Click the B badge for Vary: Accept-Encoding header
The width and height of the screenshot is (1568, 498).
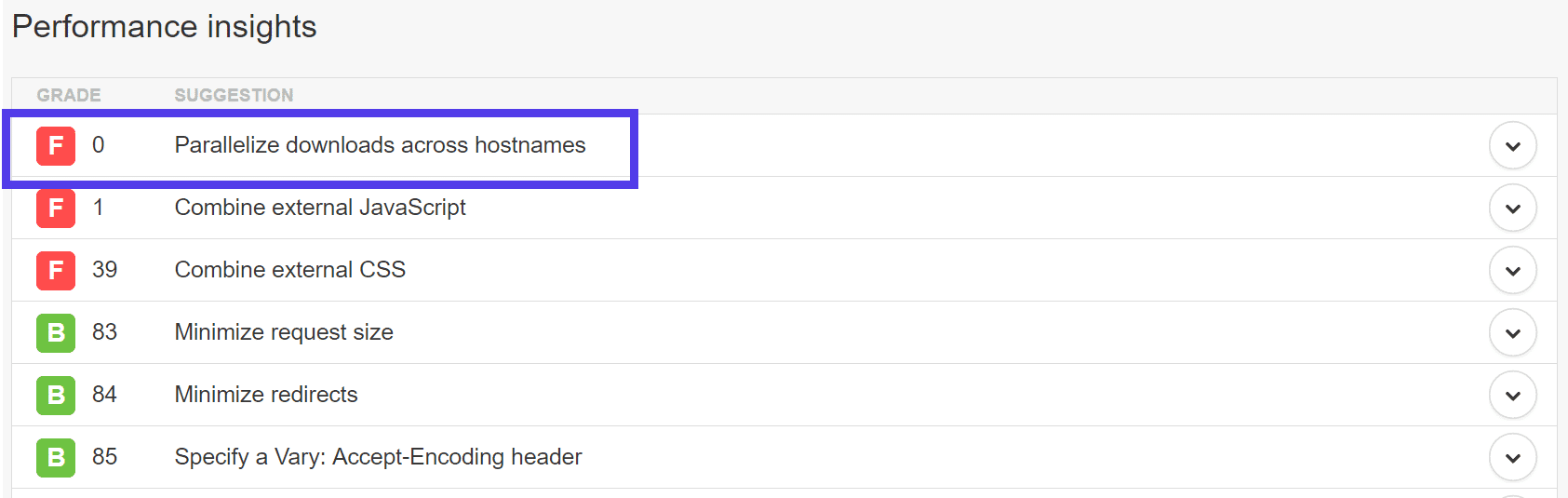[56, 457]
